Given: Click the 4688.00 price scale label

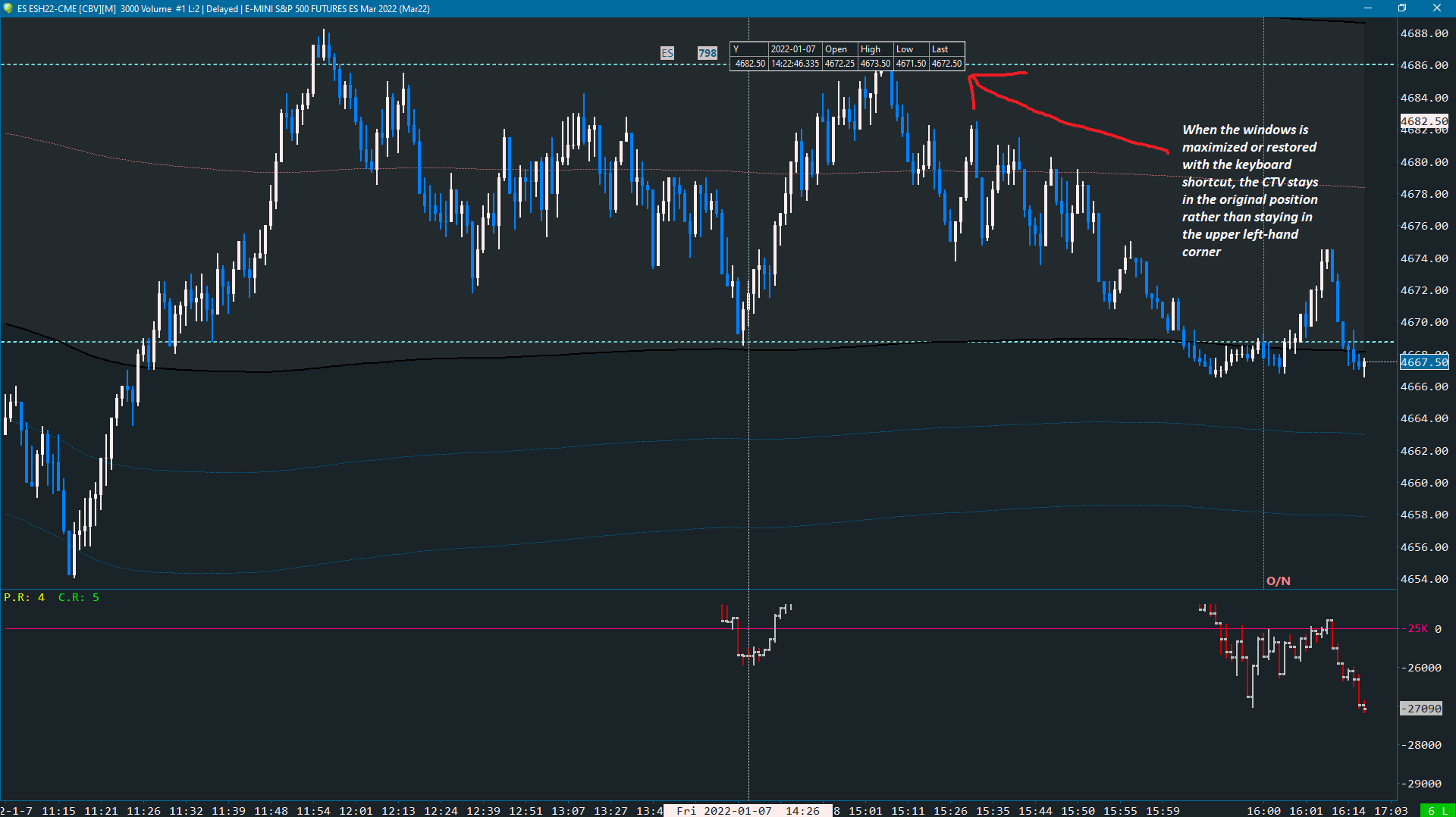Looking at the screenshot, I should pyautogui.click(x=1424, y=33).
